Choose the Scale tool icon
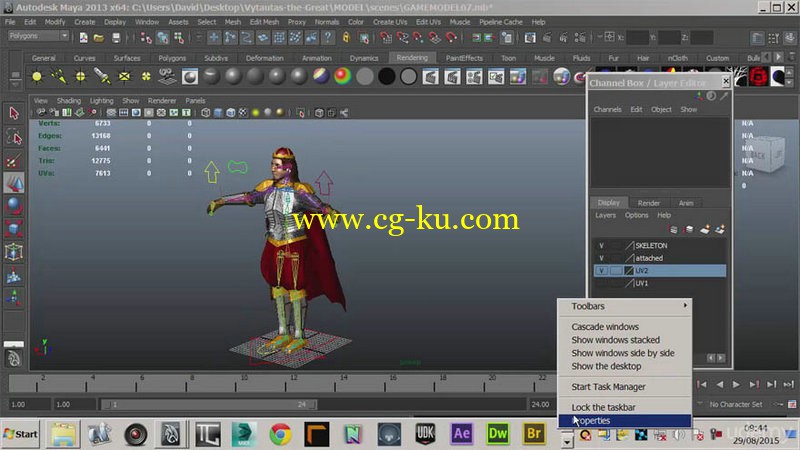Screen dimensions: 800x450 coord(14,229)
